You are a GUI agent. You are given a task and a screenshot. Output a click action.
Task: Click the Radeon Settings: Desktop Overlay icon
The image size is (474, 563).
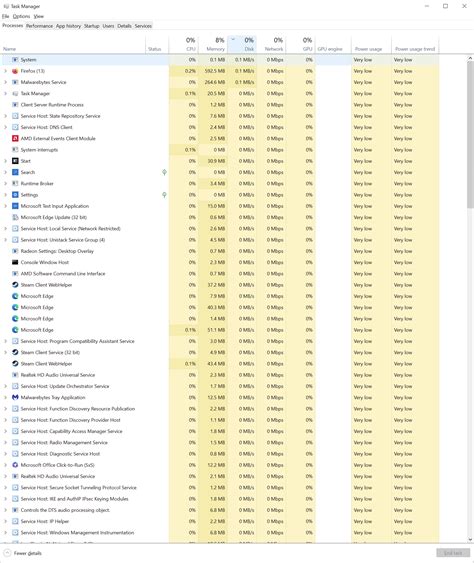point(15,251)
